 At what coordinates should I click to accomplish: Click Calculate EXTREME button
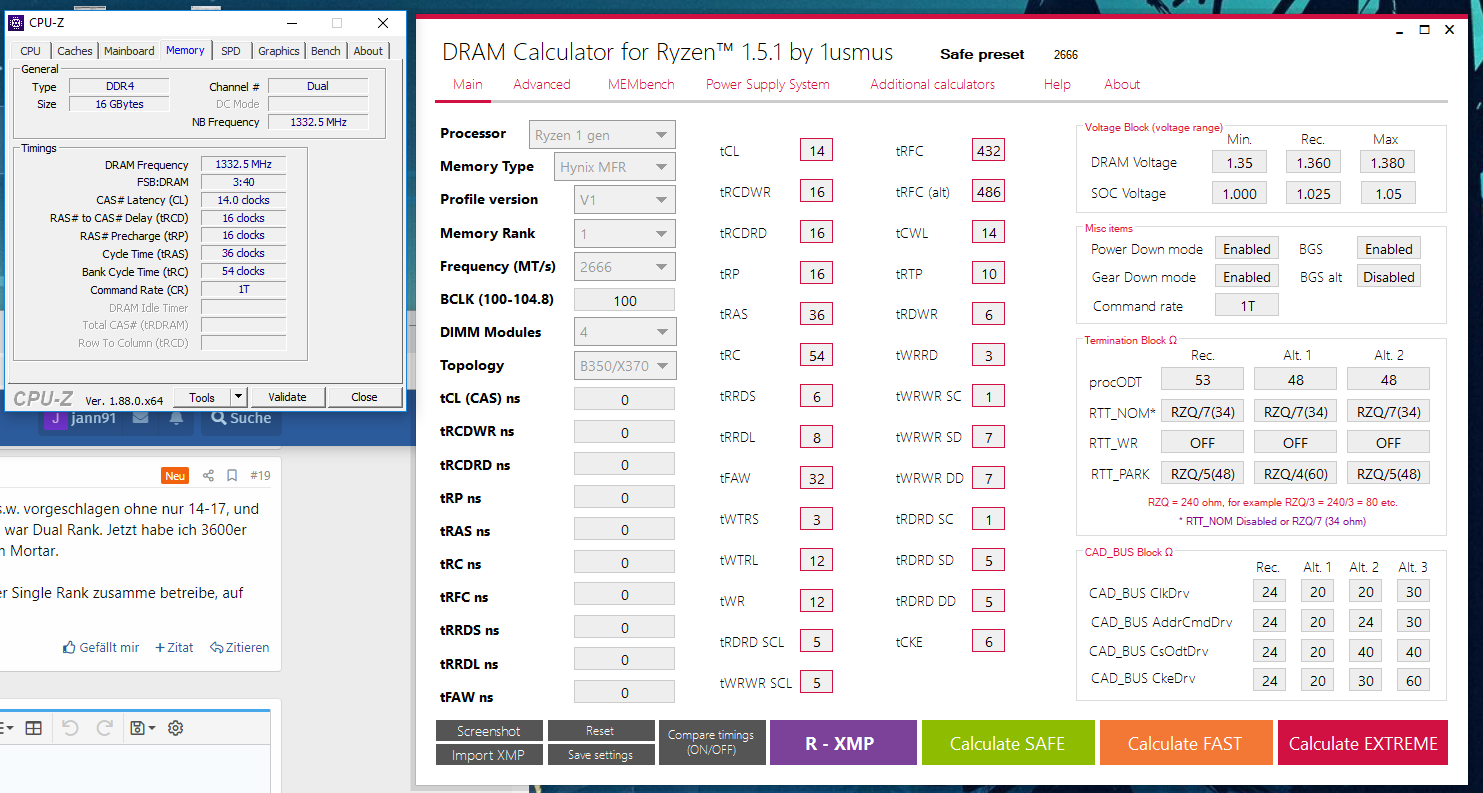(1362, 743)
